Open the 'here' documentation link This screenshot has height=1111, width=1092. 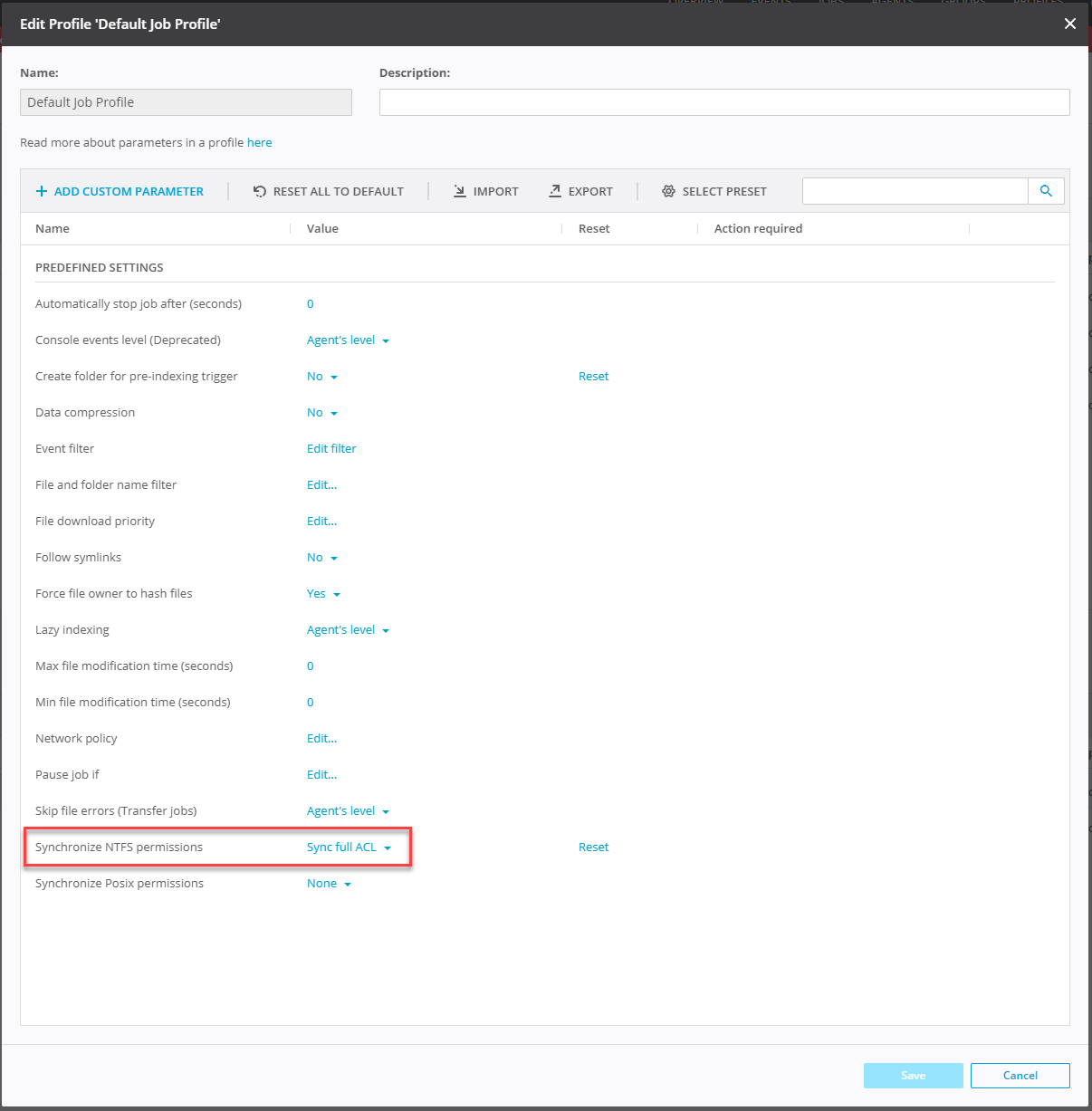tap(259, 143)
